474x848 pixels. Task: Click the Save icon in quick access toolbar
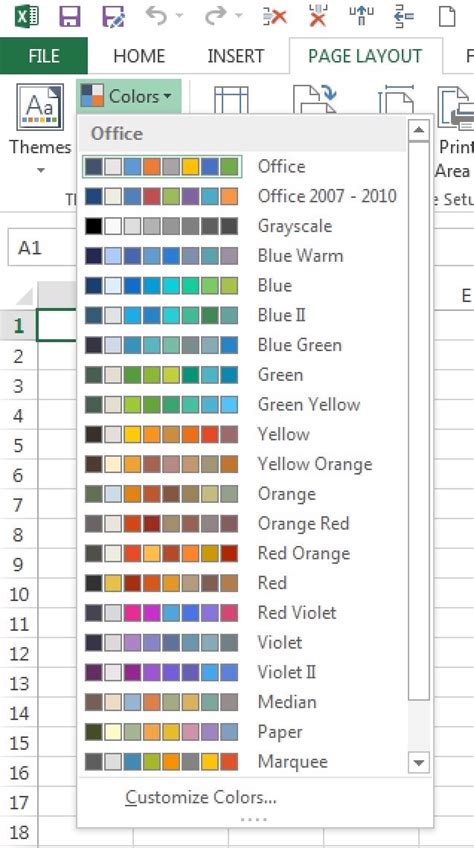pyautogui.click(x=70, y=16)
